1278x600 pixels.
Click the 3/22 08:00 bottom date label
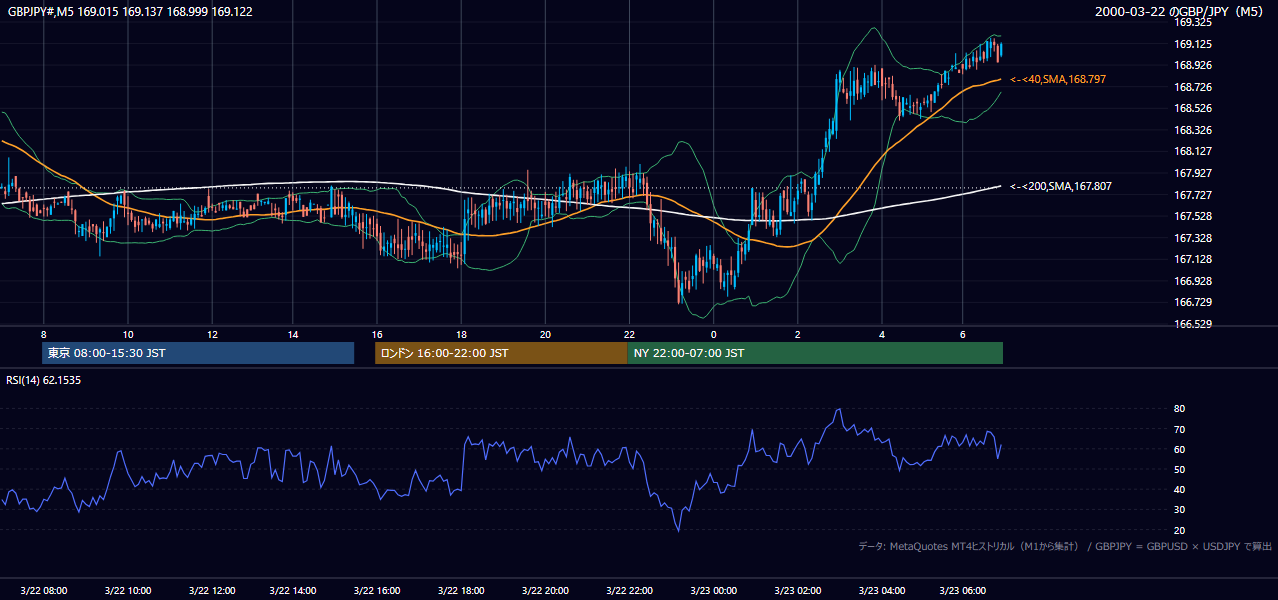click(x=44, y=591)
